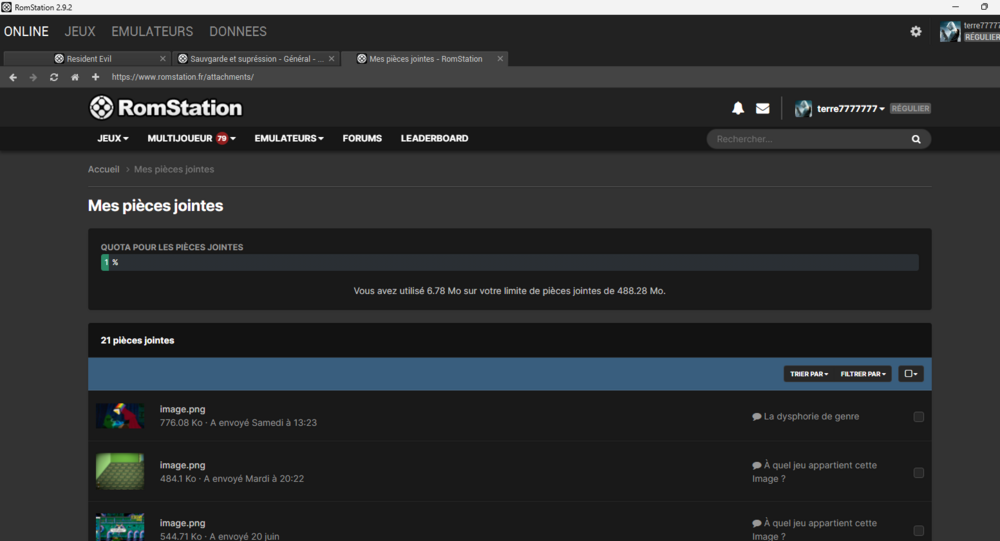Viewport: 1000px width, 541px height.
Task: Reload the page with refresh icon
Action: pos(54,77)
